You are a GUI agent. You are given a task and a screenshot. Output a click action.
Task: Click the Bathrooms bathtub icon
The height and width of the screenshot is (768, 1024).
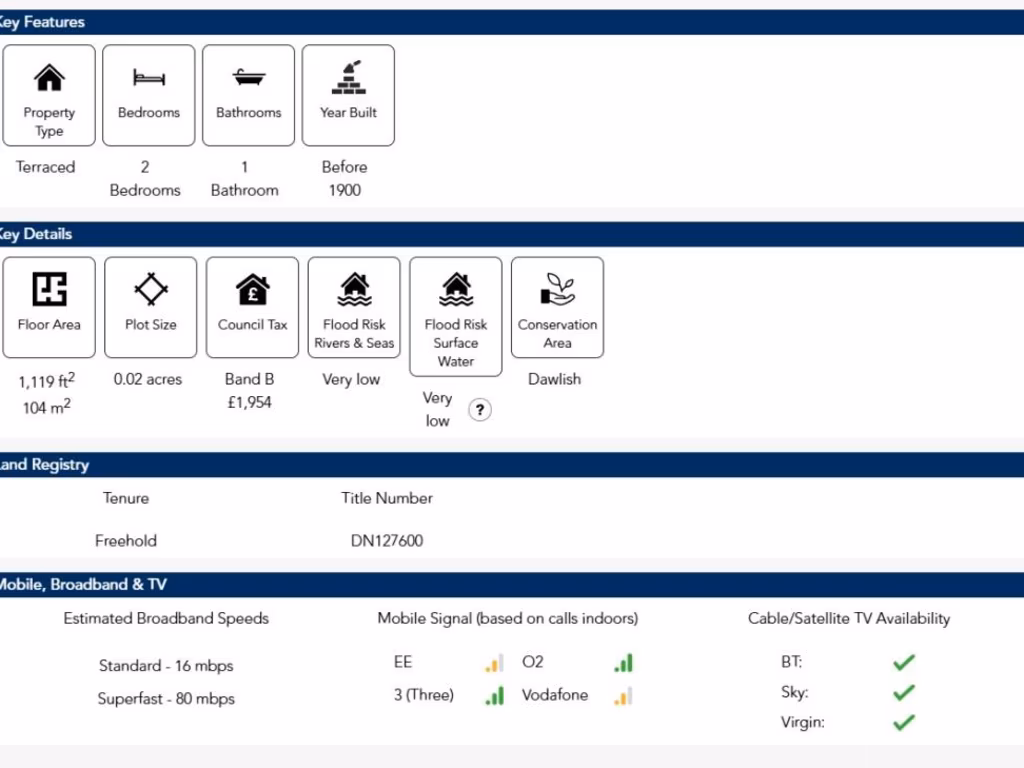[248, 78]
